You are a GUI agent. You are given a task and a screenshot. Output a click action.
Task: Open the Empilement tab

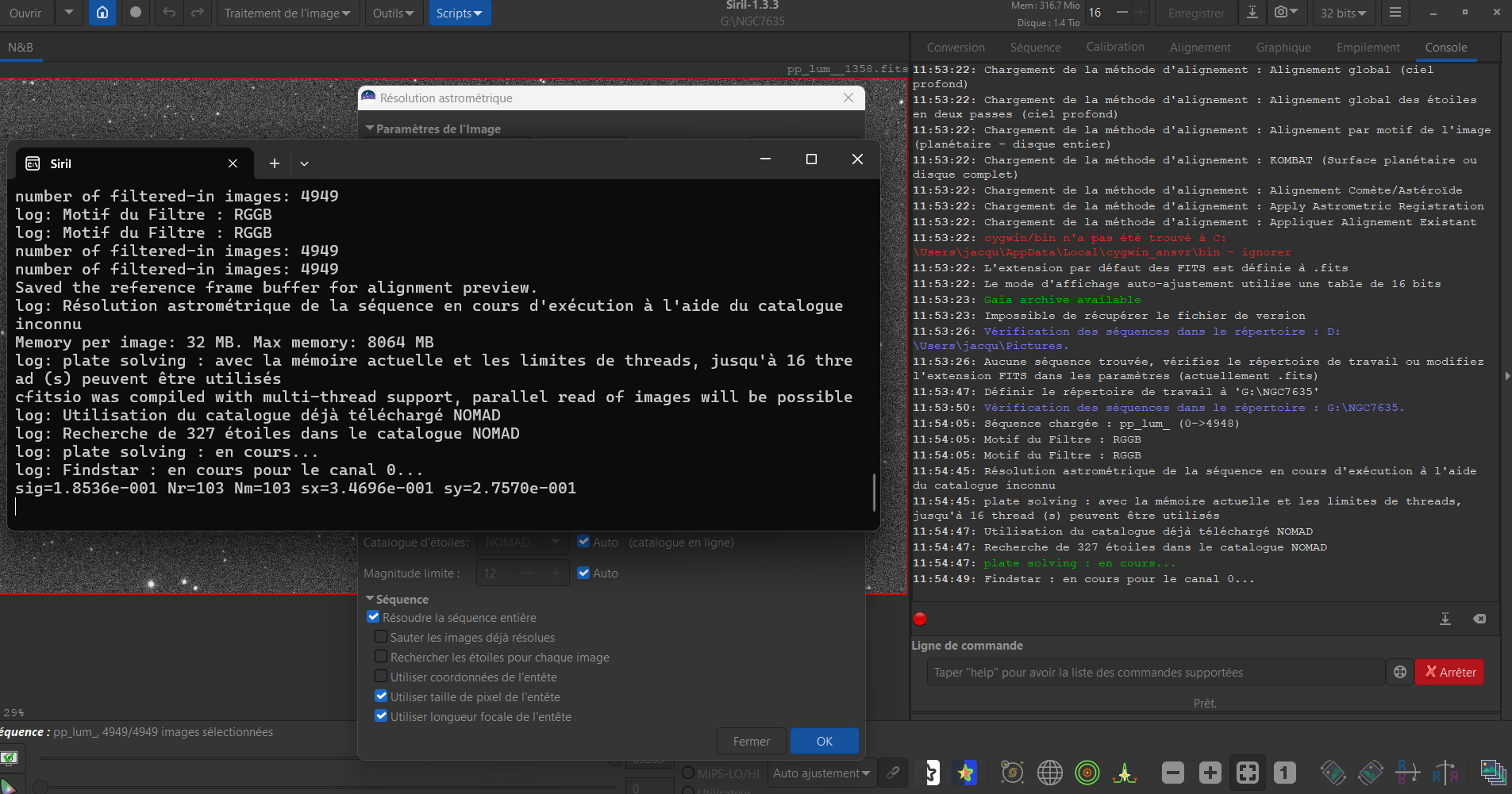coord(1368,48)
